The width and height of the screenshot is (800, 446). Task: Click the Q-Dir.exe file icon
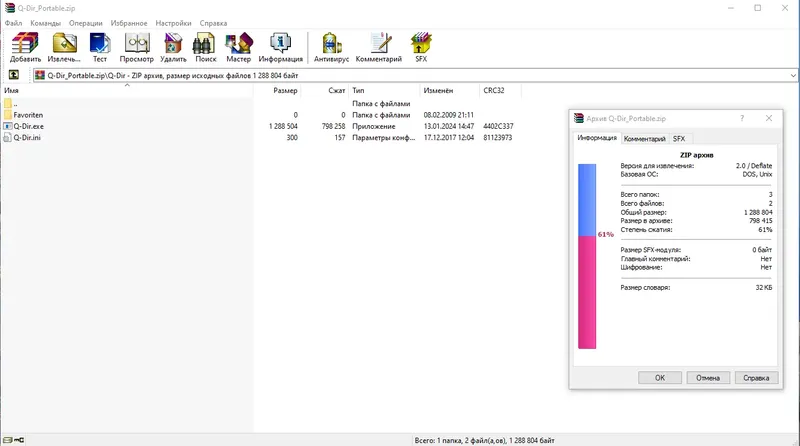pos(8,126)
